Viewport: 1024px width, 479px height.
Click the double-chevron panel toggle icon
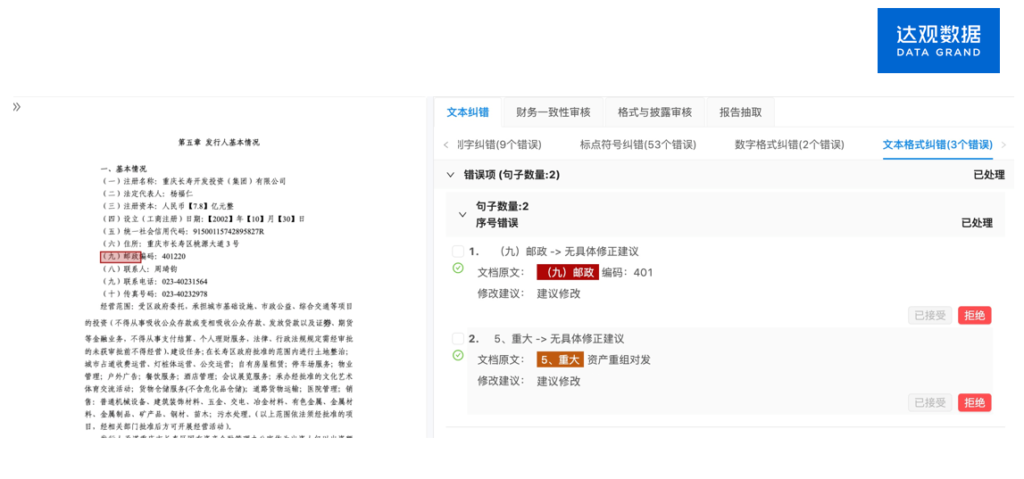click(x=17, y=107)
